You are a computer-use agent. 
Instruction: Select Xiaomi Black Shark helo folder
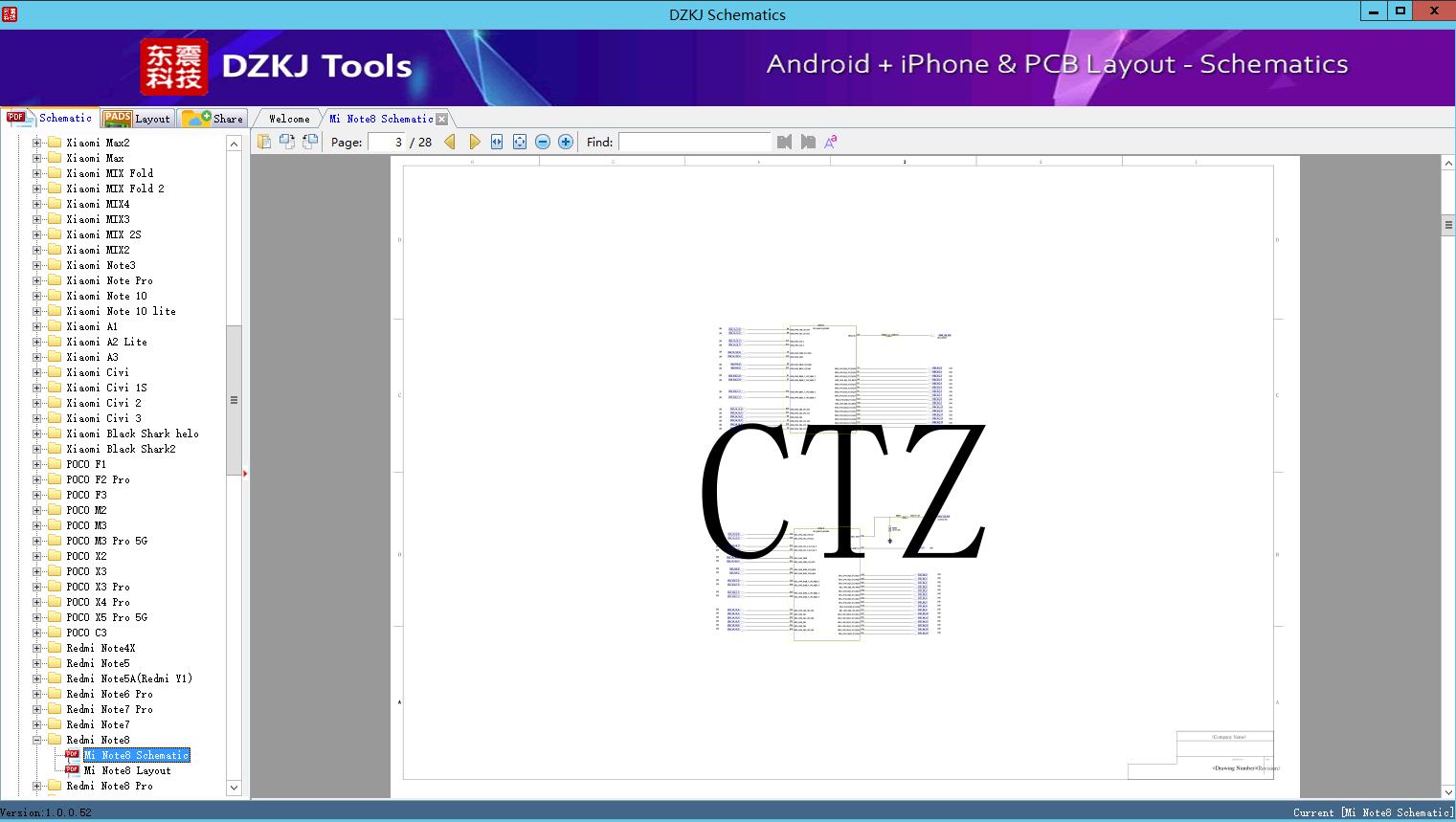[x=132, y=433]
